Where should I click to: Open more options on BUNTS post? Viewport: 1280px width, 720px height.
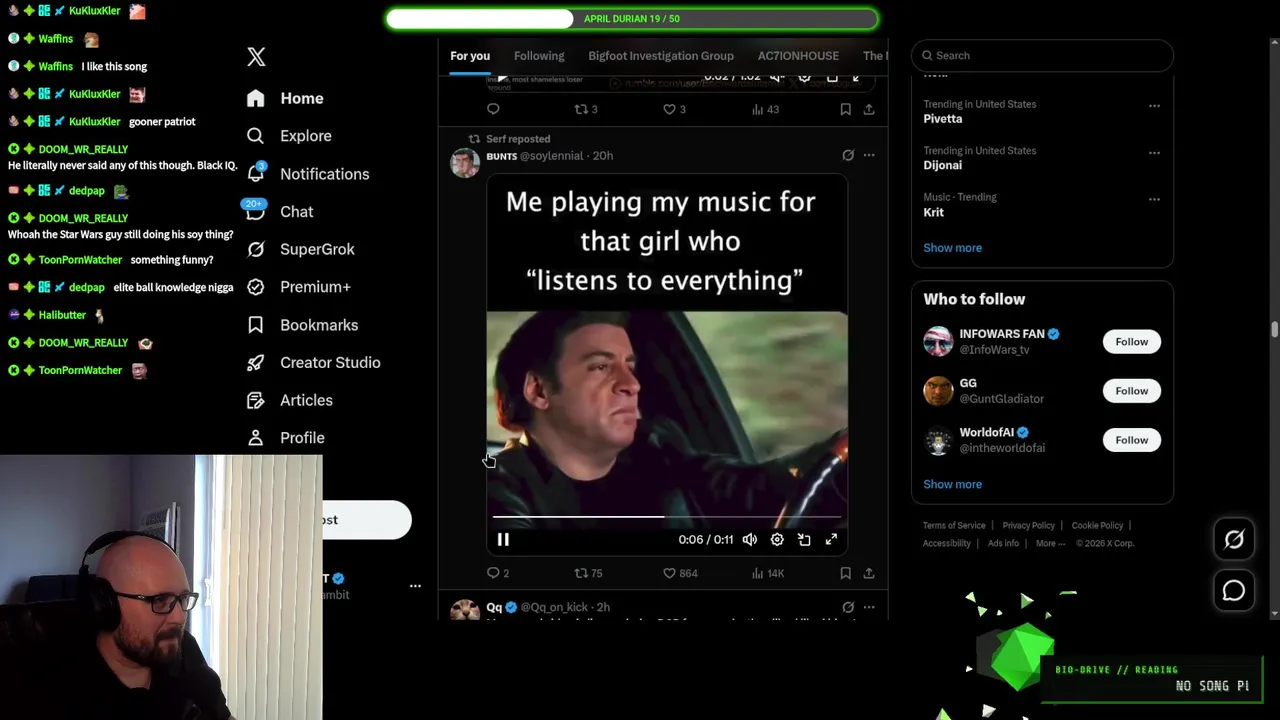869,156
